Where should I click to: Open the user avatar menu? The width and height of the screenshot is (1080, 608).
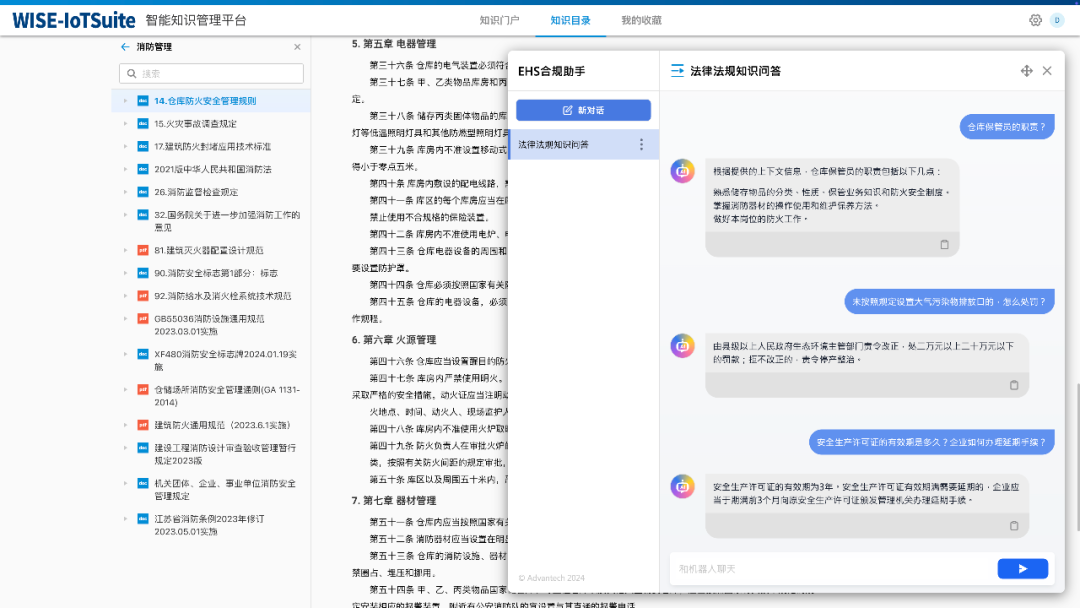[x=1057, y=20]
